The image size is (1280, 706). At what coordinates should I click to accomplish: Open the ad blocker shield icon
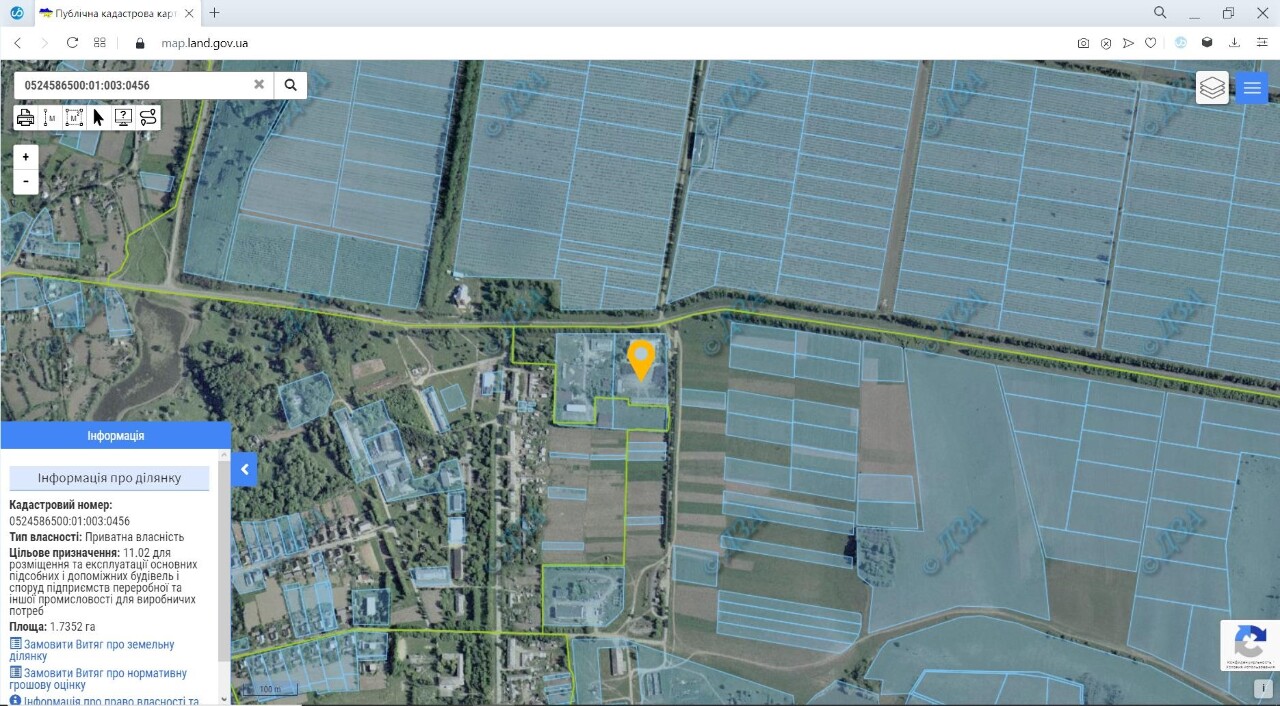click(x=1106, y=43)
